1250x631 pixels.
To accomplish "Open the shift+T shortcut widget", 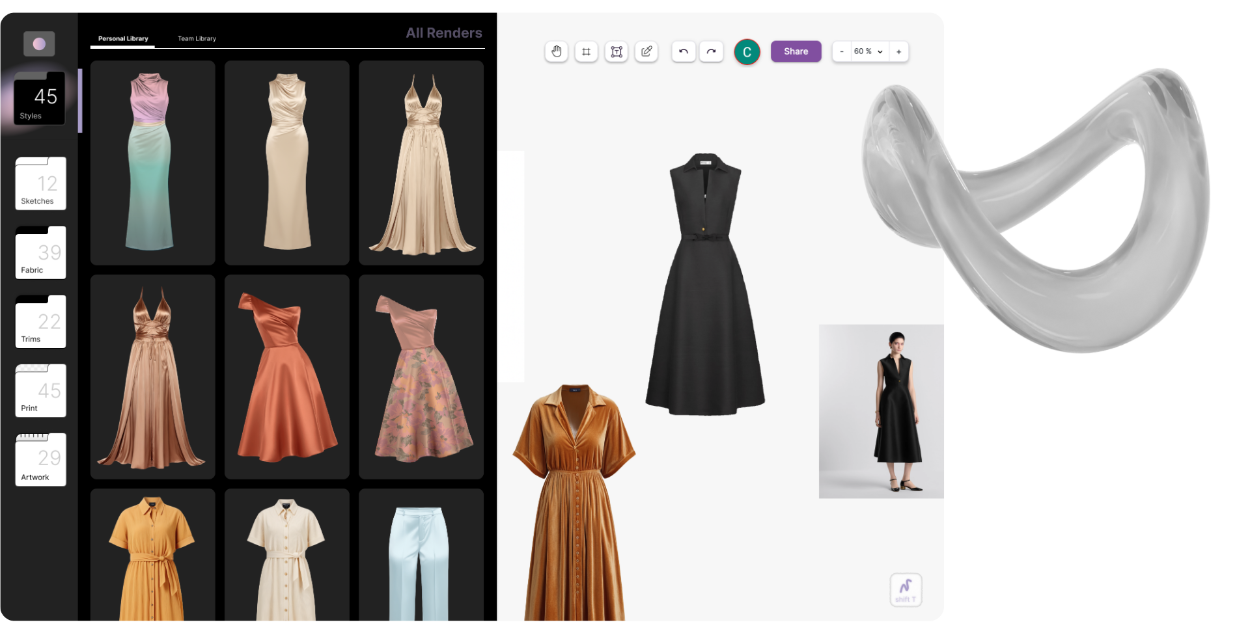I will pyautogui.click(x=906, y=589).
